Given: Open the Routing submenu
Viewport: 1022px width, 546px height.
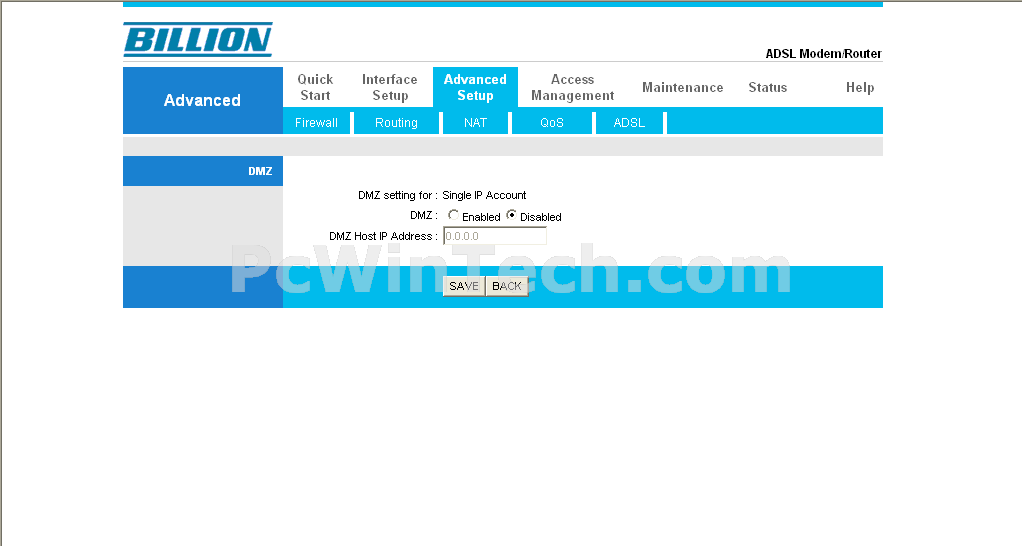Looking at the screenshot, I should pos(396,122).
